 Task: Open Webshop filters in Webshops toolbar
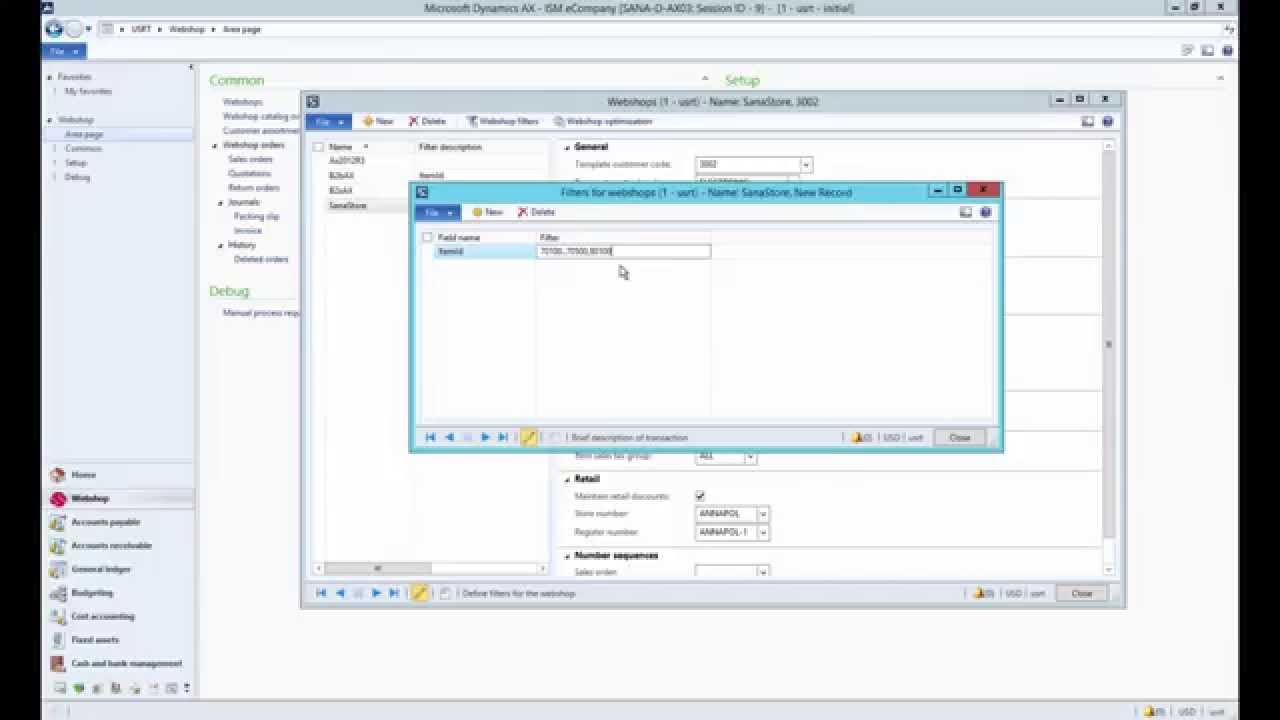coord(502,121)
